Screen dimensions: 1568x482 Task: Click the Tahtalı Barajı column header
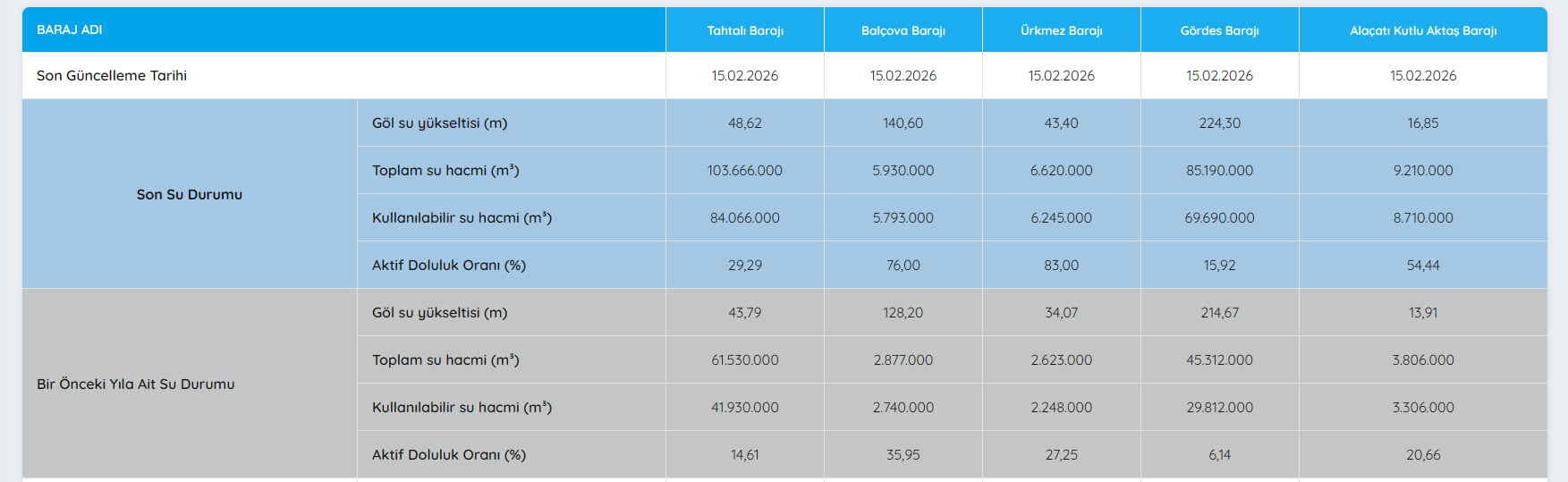745,30
